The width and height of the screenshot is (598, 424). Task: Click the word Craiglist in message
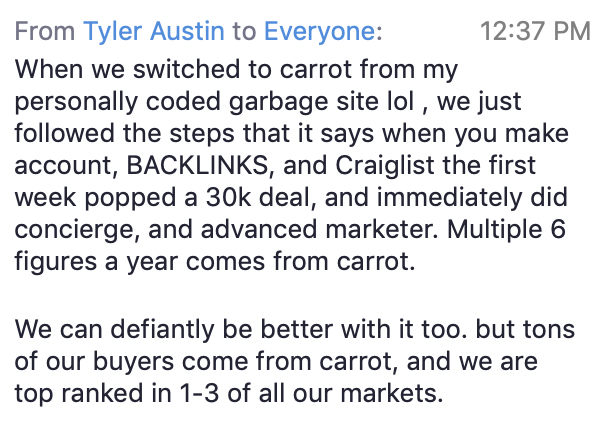[x=385, y=166]
